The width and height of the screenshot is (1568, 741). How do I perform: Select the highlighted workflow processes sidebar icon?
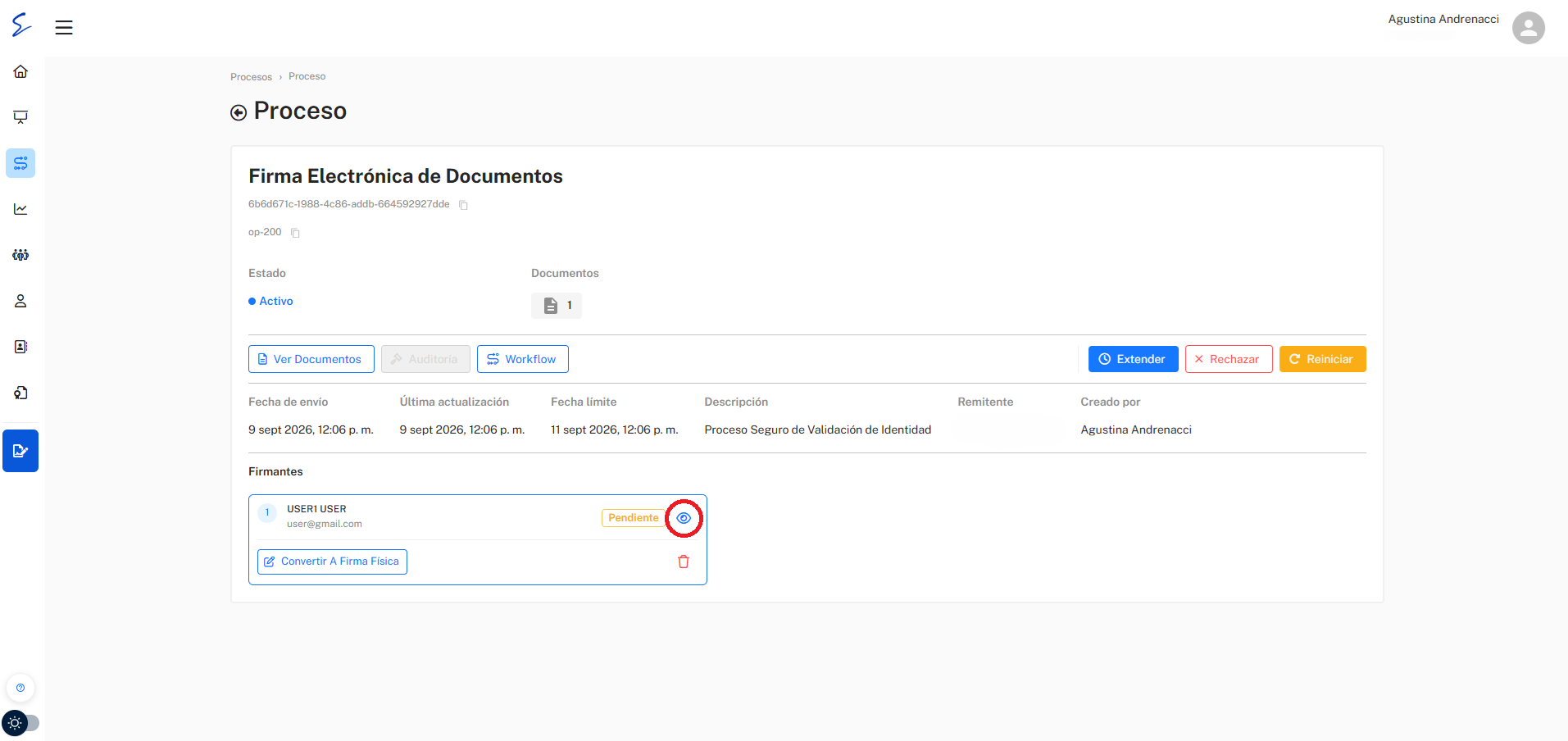[20, 163]
